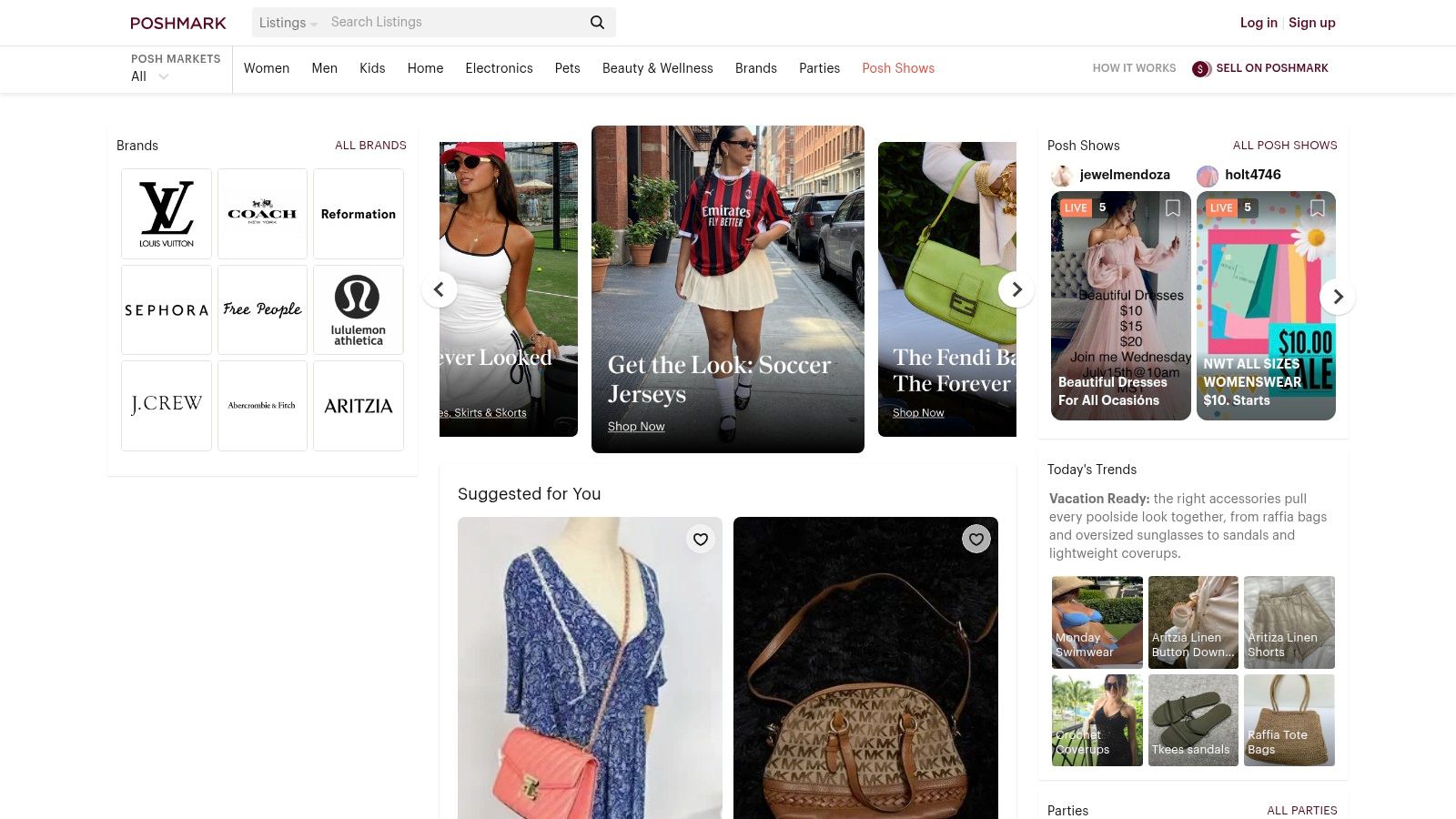The image size is (1456, 819).
Task: Click Shop Now on Soccer Jerseys banner
Action: pyautogui.click(x=636, y=427)
